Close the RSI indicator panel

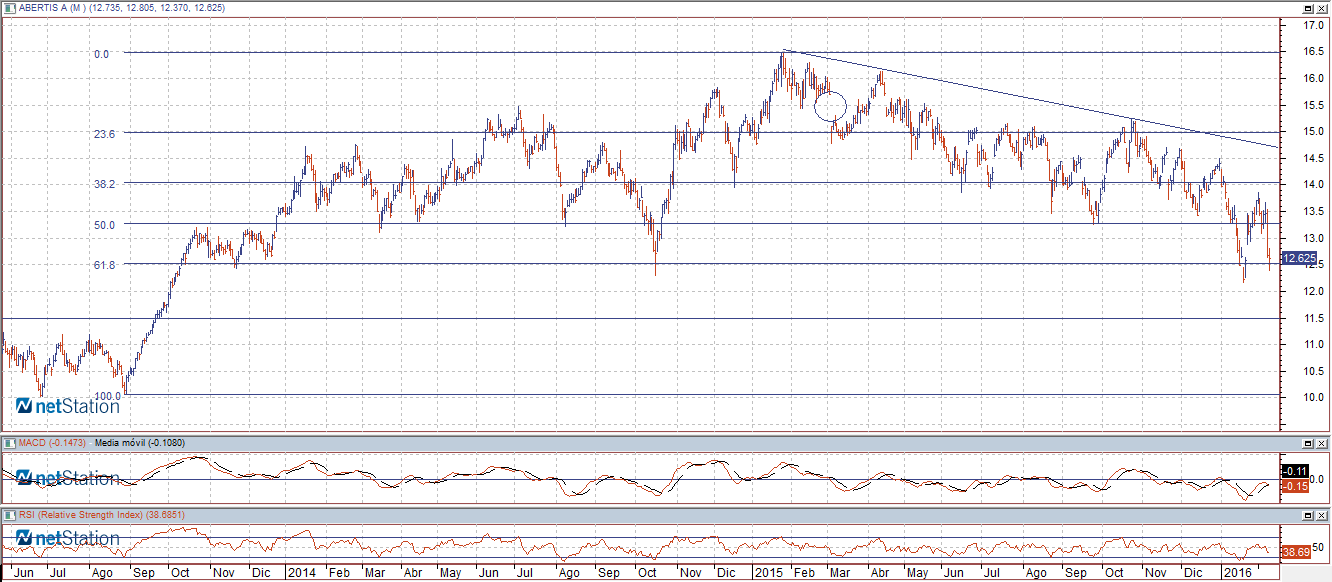(1321, 514)
